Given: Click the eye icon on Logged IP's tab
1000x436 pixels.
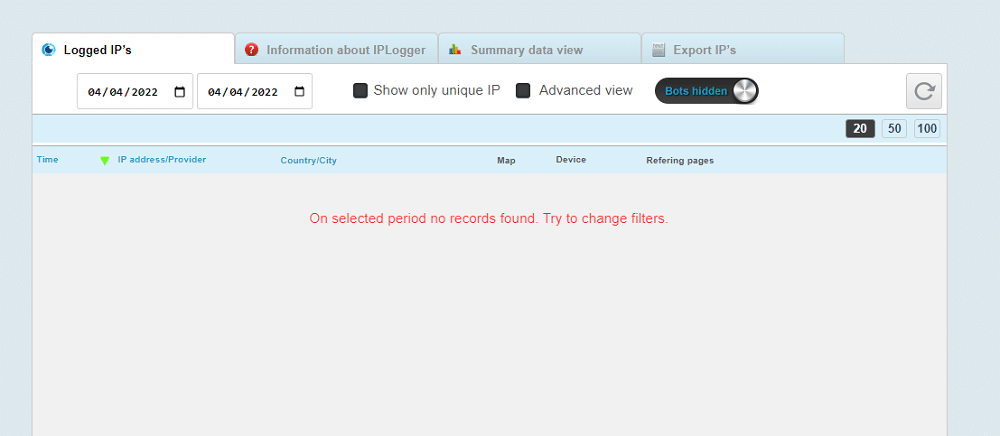Looking at the screenshot, I should coord(48,50).
